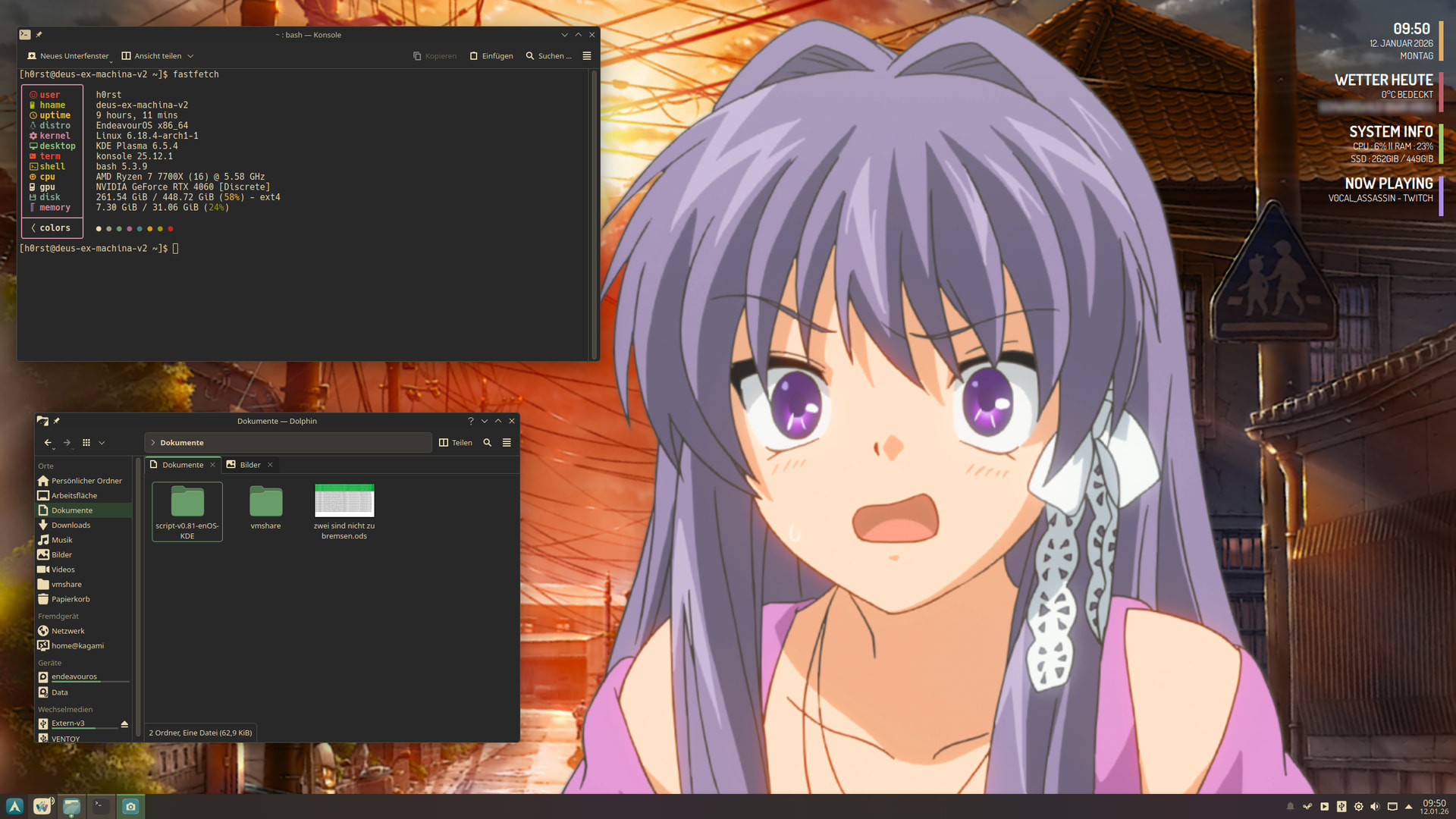The width and height of the screenshot is (1456, 819).
Task: Switch to the Bilder tab
Action: click(249, 465)
